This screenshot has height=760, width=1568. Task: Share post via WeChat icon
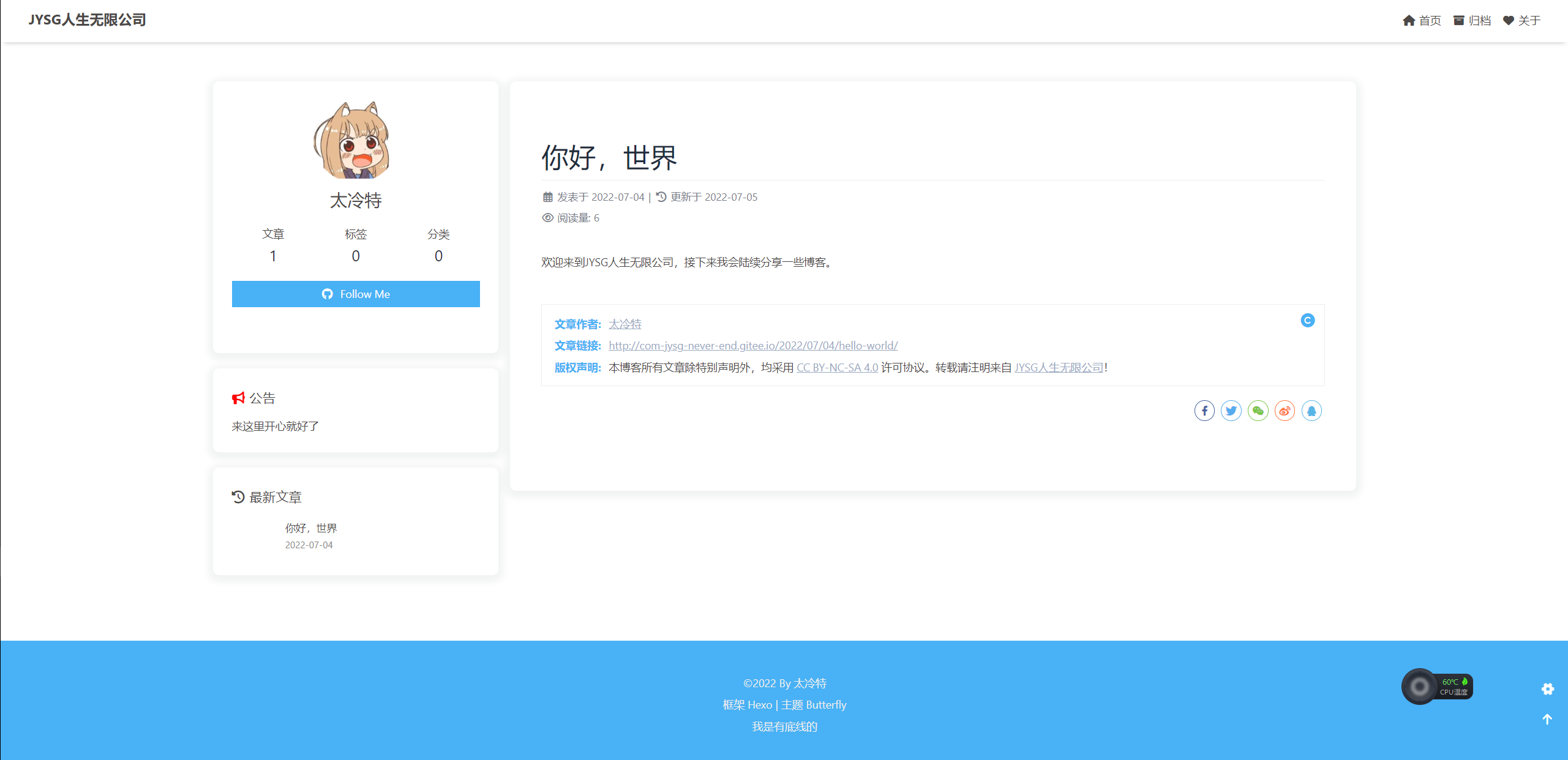(x=1258, y=411)
